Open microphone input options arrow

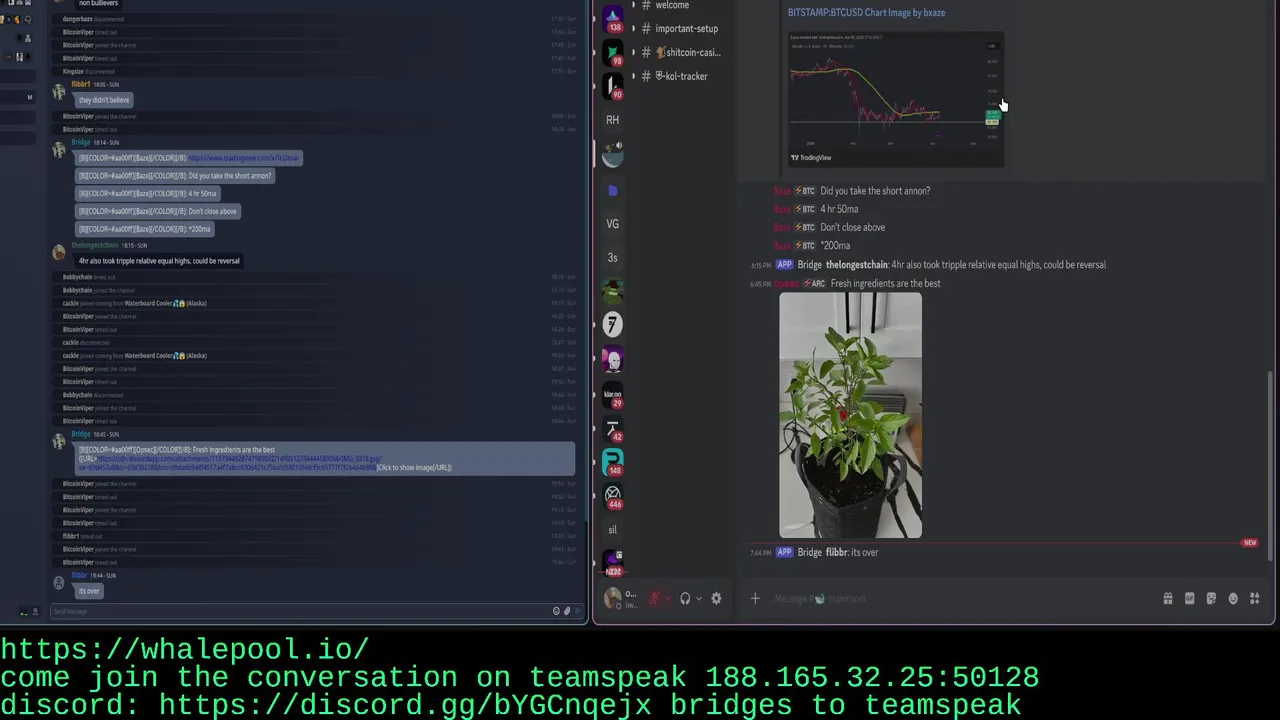tap(667, 599)
